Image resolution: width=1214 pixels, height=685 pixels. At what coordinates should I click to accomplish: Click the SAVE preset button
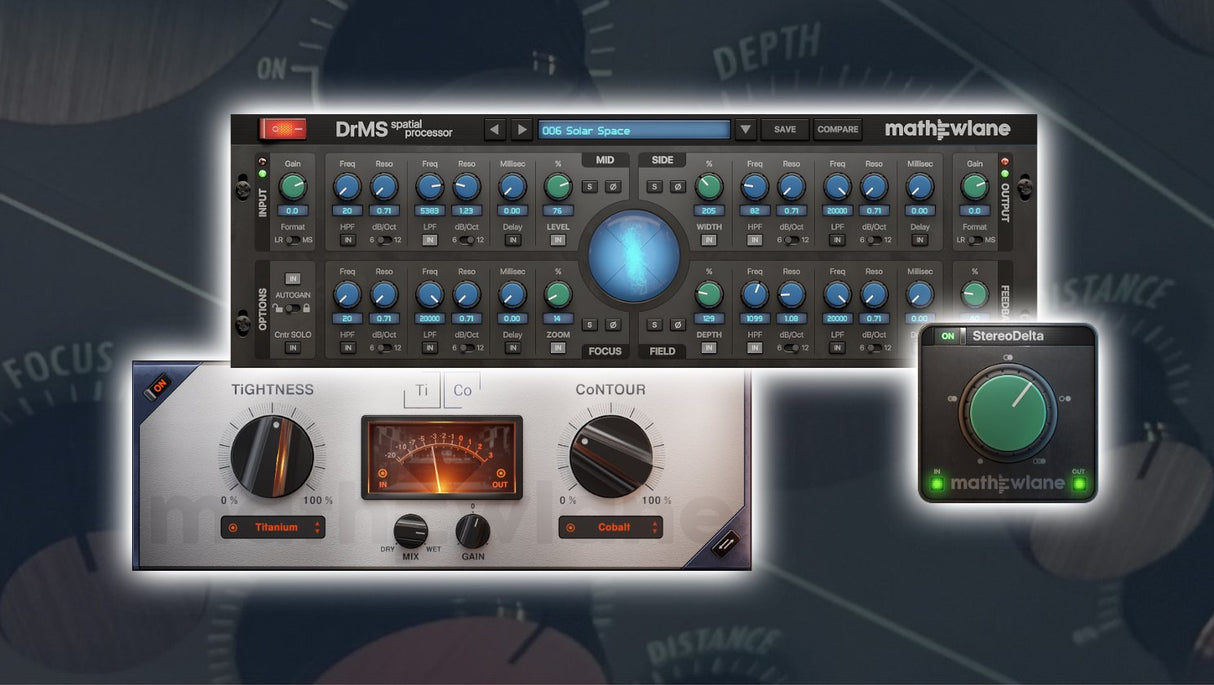(785, 130)
